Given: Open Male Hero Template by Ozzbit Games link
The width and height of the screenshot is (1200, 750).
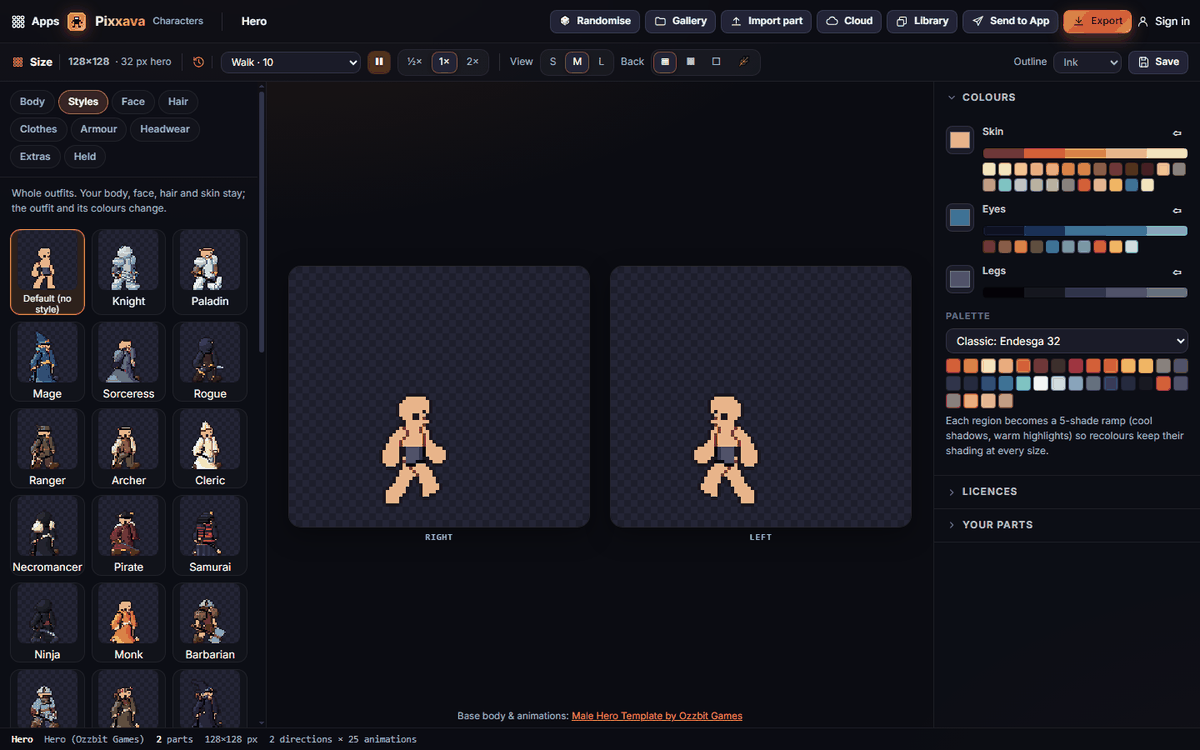Looking at the screenshot, I should click(657, 716).
